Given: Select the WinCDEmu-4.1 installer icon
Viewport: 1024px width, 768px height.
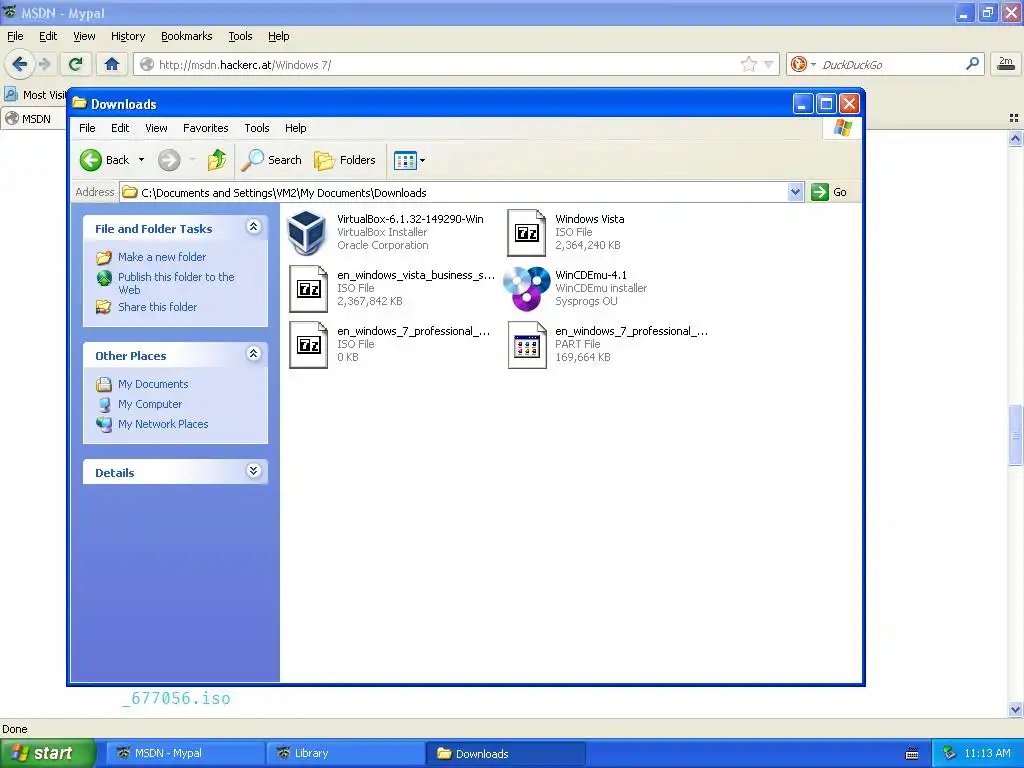Looking at the screenshot, I should tap(526, 289).
